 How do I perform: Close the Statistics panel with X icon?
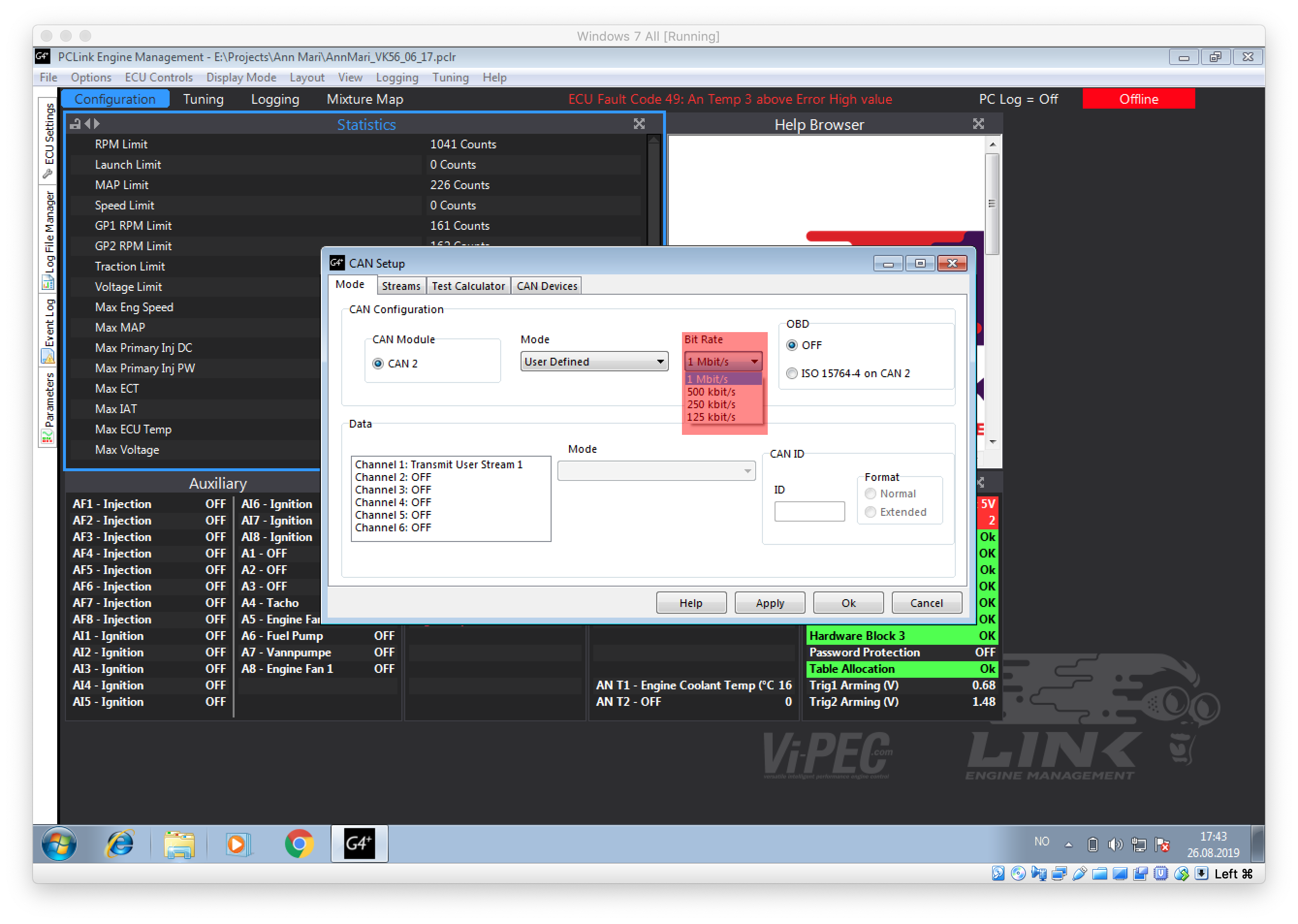639,124
